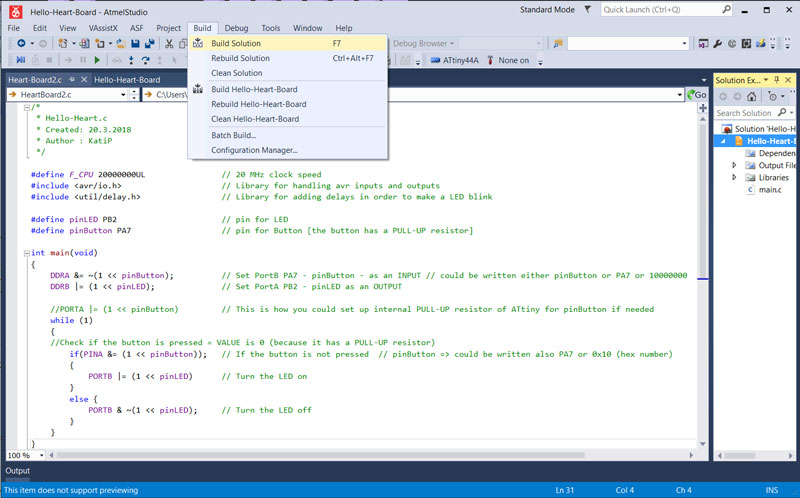Click the split editor plus icon

click(x=703, y=108)
